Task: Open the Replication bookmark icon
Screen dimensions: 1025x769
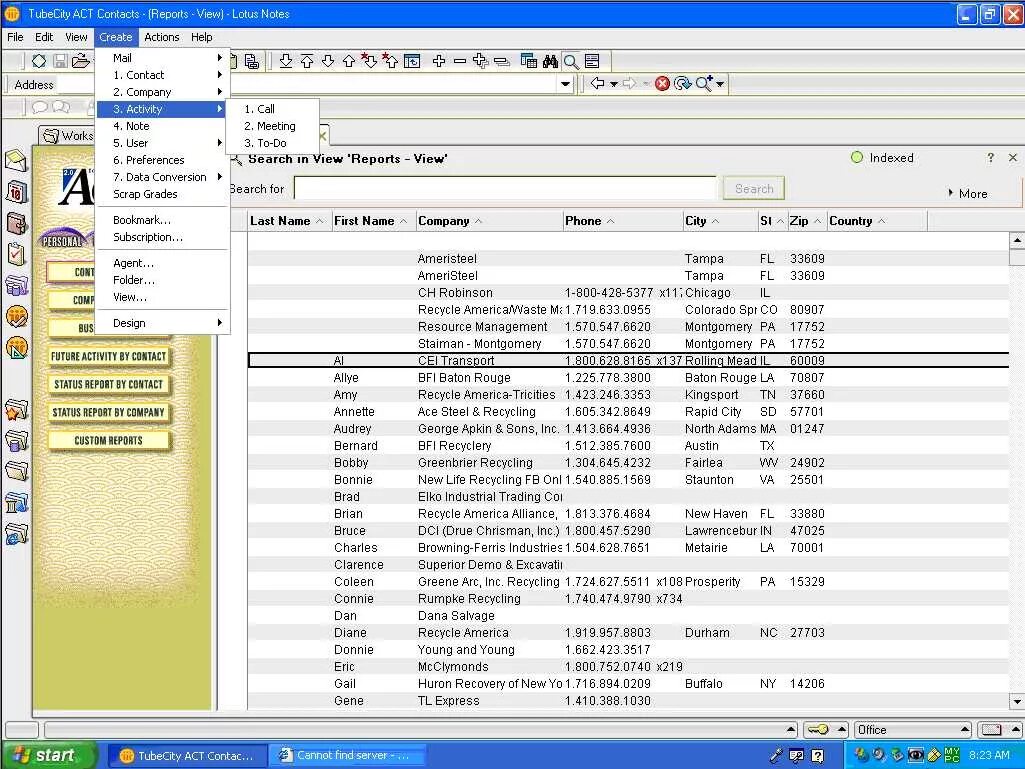Action: (16, 286)
